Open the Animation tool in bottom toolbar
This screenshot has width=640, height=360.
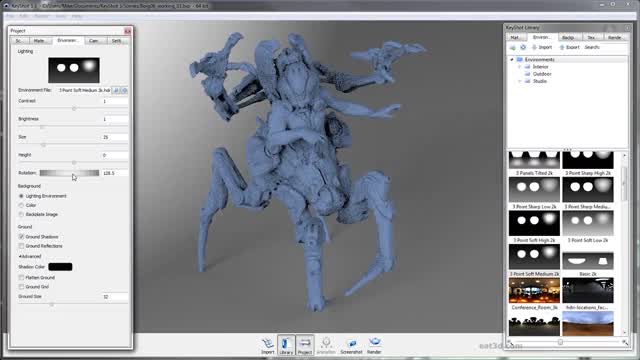click(x=326, y=345)
